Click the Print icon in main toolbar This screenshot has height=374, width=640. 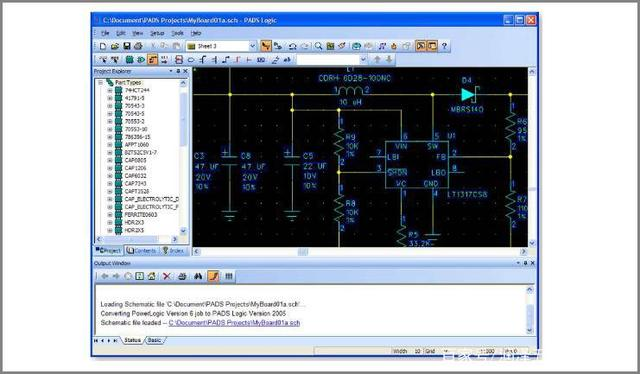138,46
